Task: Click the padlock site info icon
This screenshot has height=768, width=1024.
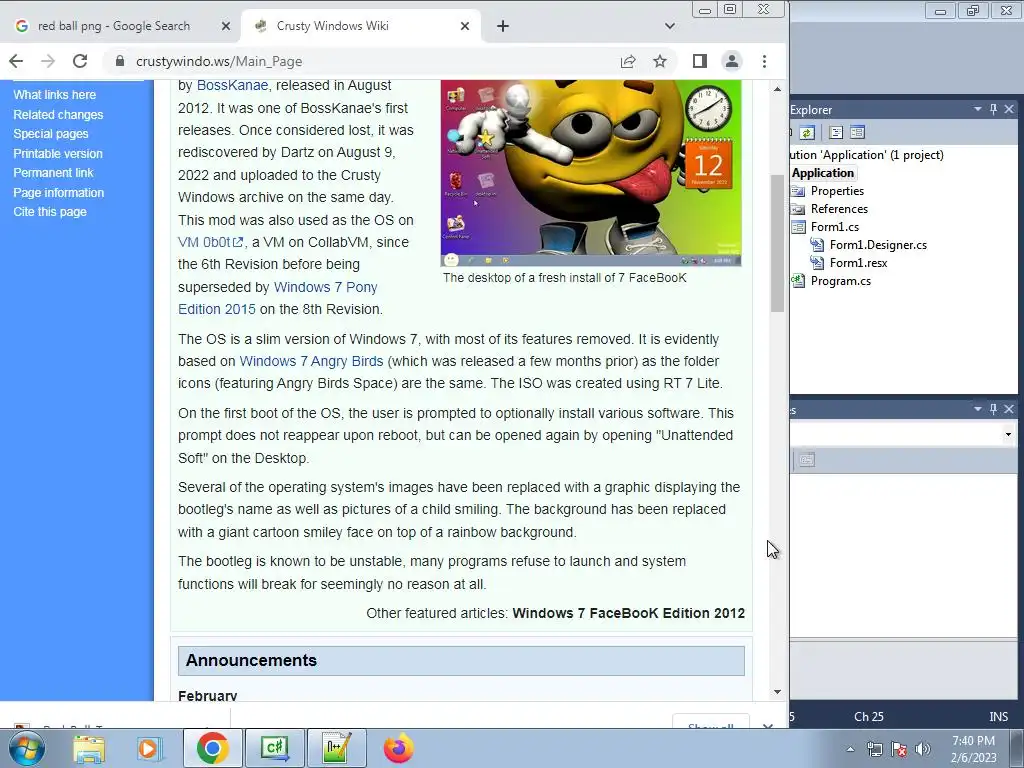Action: point(120,61)
